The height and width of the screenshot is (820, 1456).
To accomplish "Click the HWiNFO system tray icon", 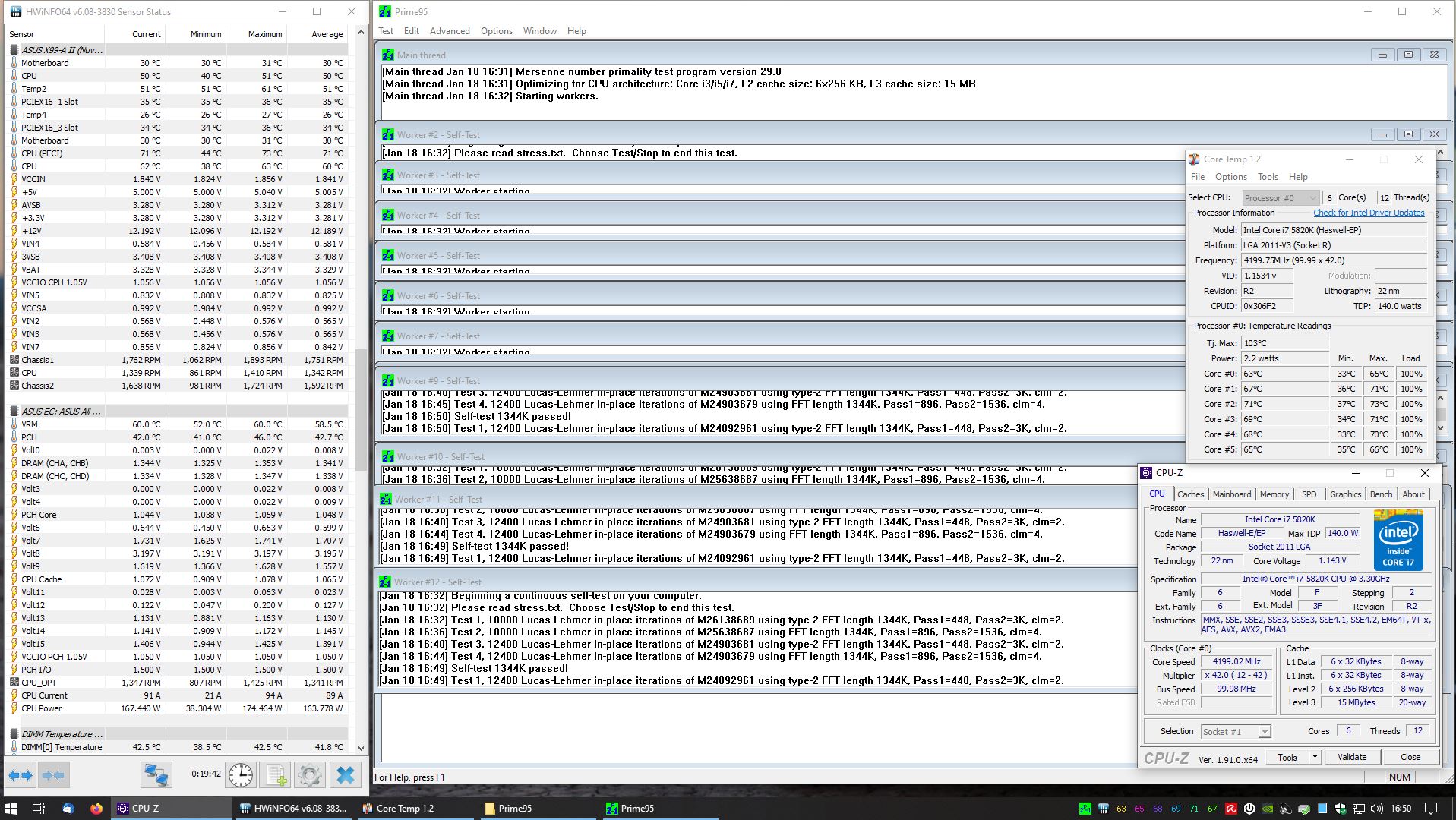I will tap(1104, 809).
